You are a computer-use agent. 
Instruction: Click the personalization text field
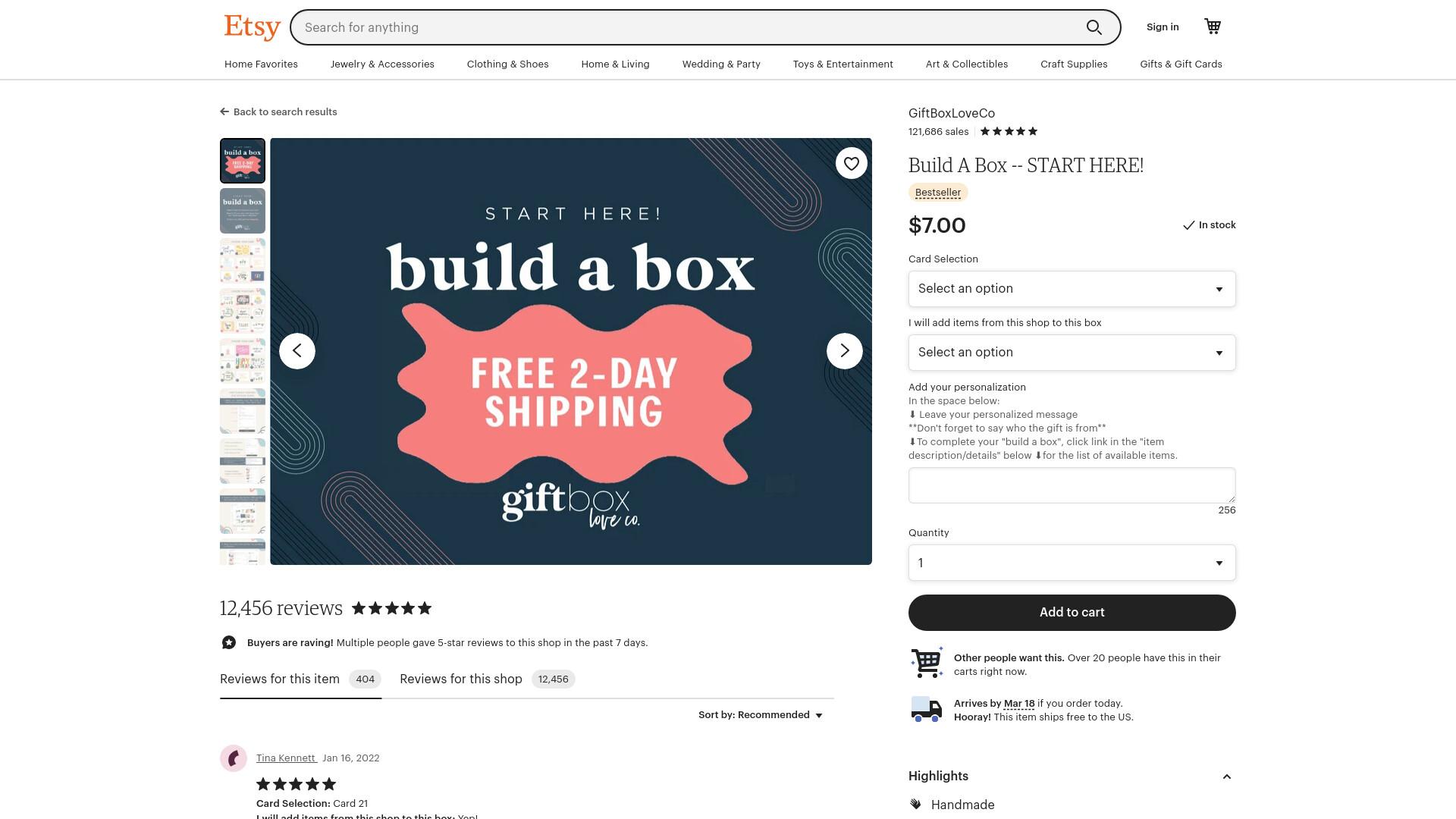coord(1072,485)
